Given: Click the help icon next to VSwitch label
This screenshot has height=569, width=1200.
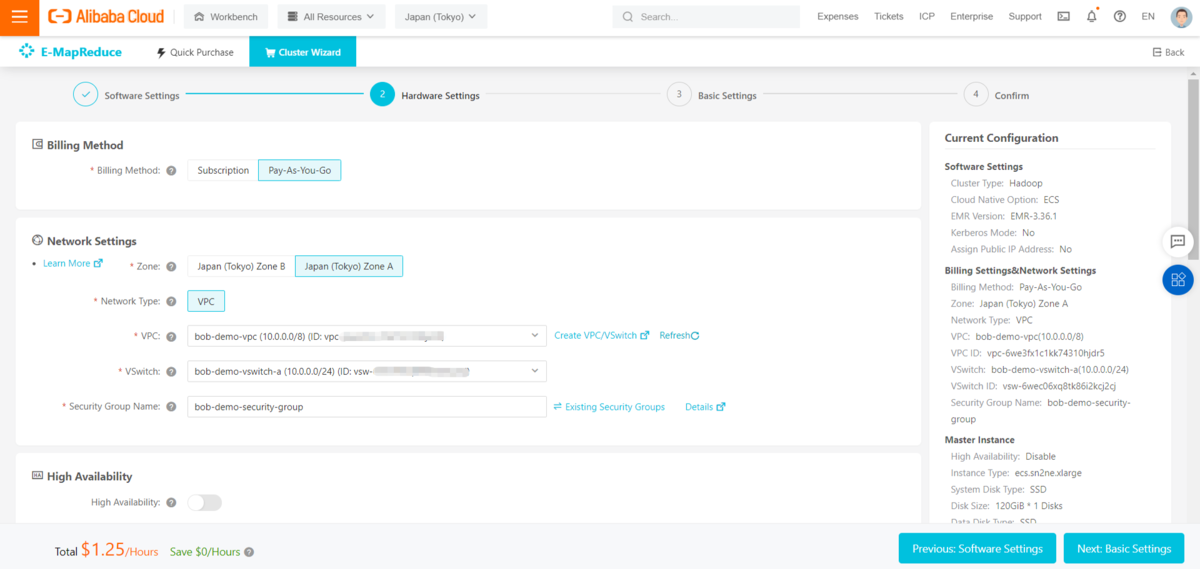Looking at the screenshot, I should click(x=171, y=372).
